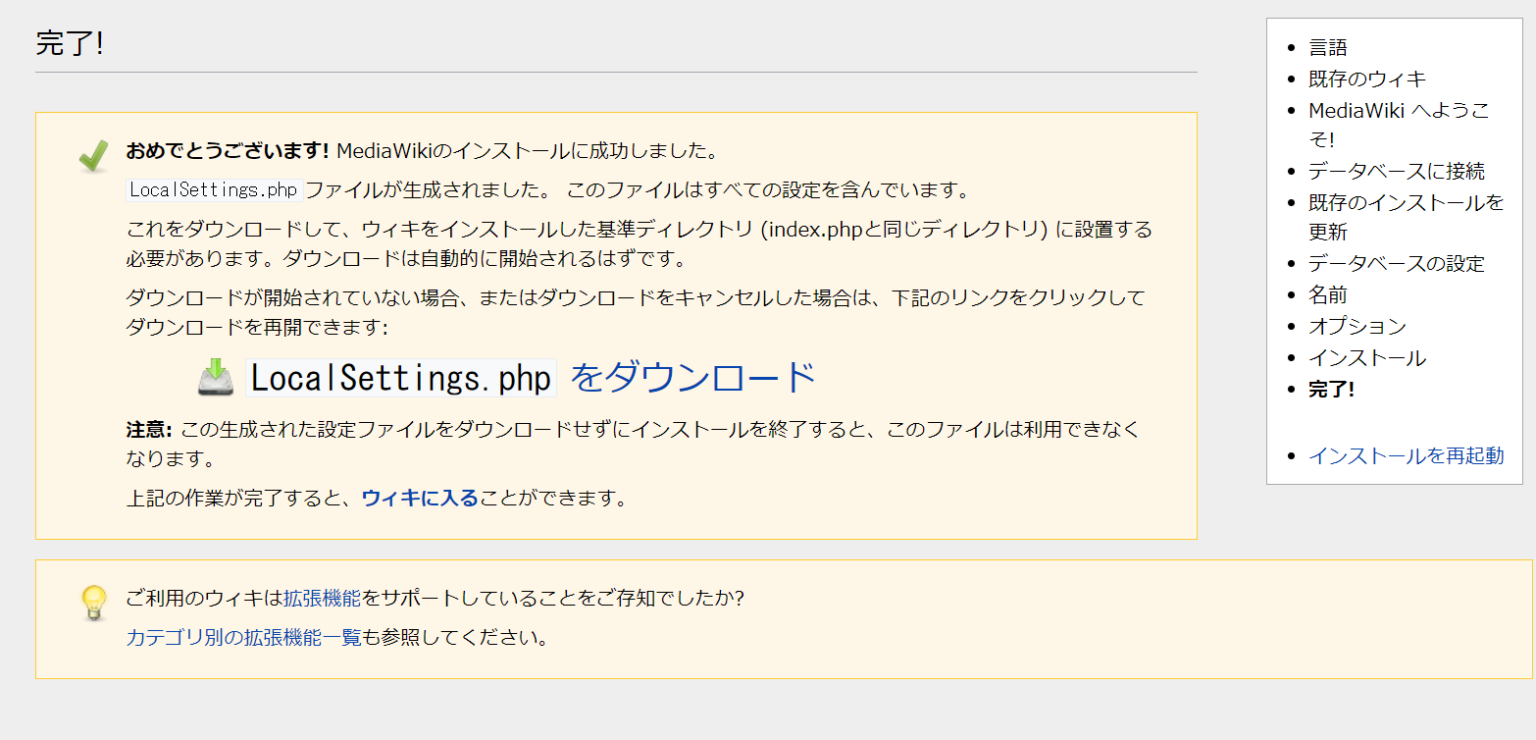Select データベースに接続 step
This screenshot has width=1536, height=740.
[1397, 171]
